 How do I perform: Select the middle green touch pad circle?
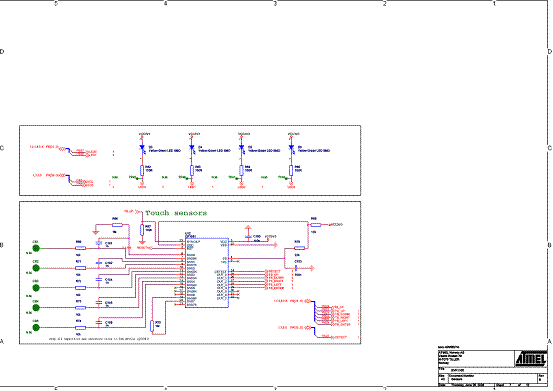point(36,288)
